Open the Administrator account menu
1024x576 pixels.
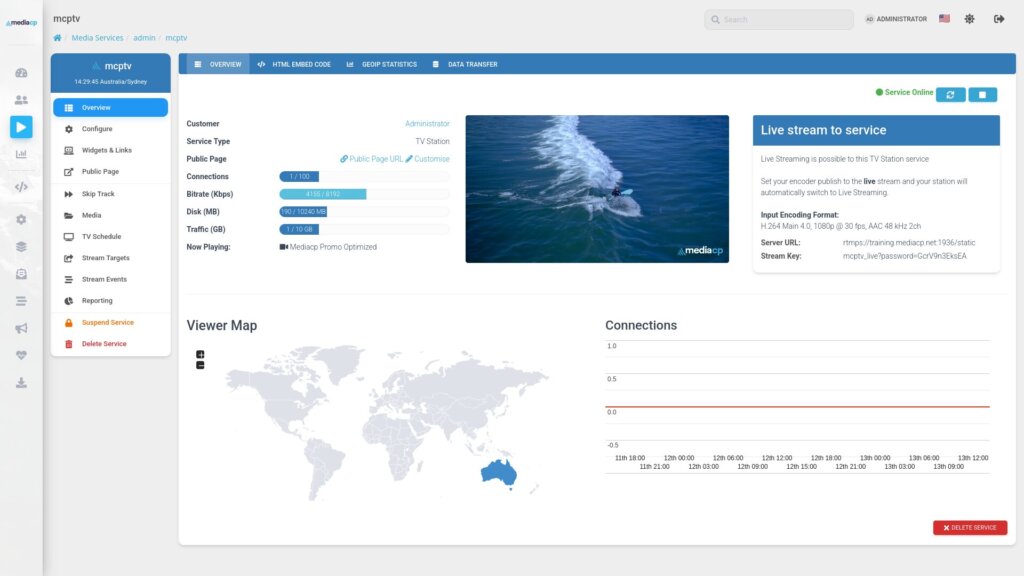point(896,19)
